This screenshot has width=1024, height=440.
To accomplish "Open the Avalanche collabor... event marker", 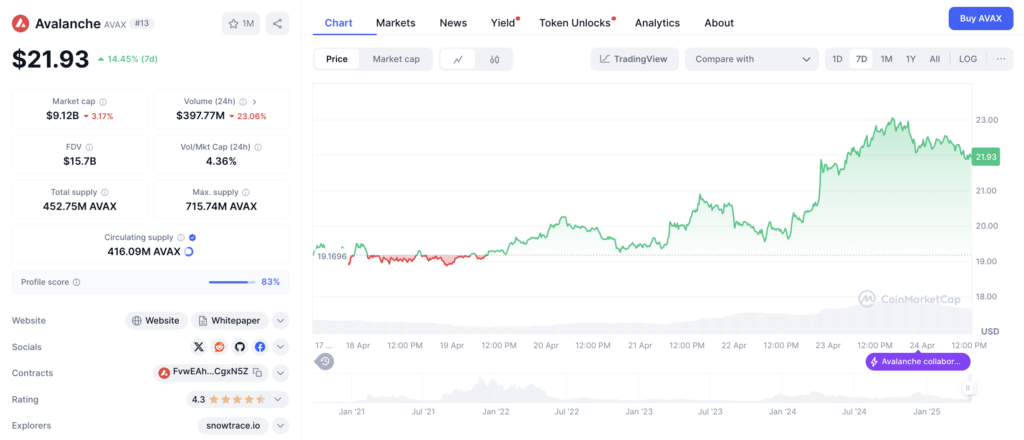I will tap(918, 362).
